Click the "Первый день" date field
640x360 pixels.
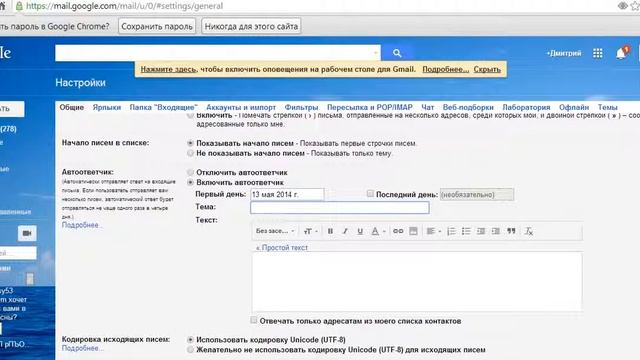pos(287,195)
